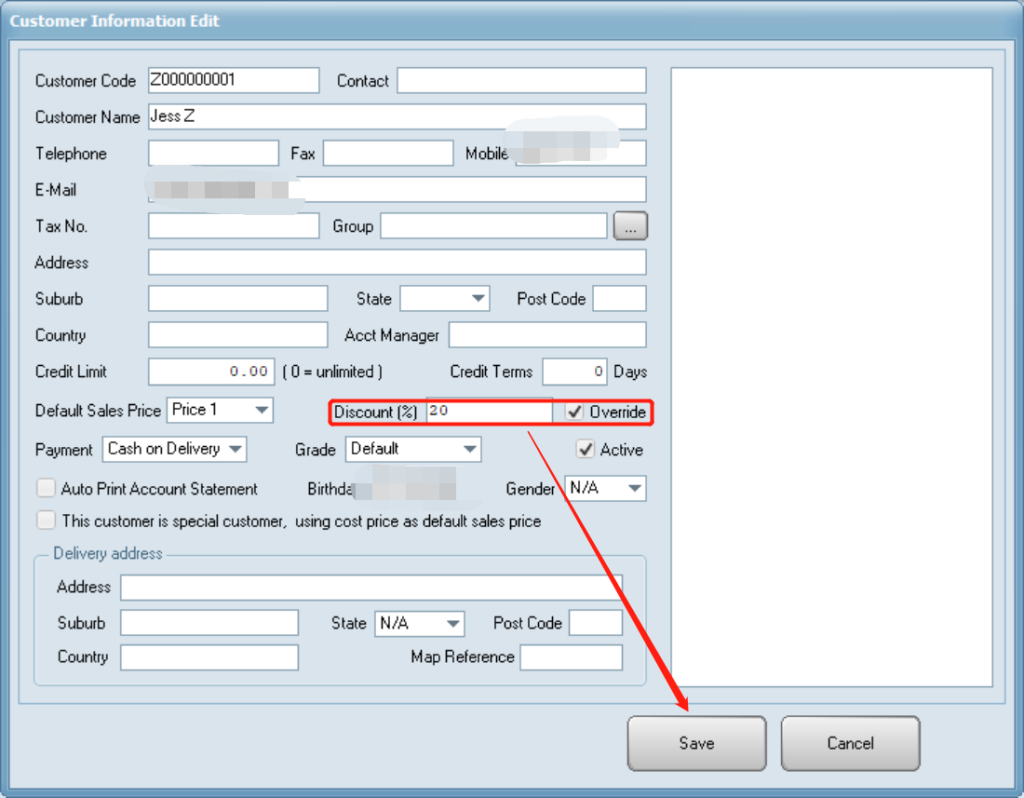Select the Credit Limit input
The width and height of the screenshot is (1024, 798).
pos(210,371)
